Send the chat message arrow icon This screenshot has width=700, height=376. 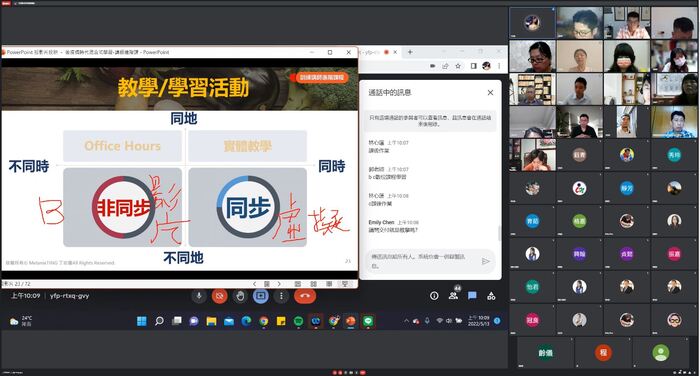[x=486, y=261]
